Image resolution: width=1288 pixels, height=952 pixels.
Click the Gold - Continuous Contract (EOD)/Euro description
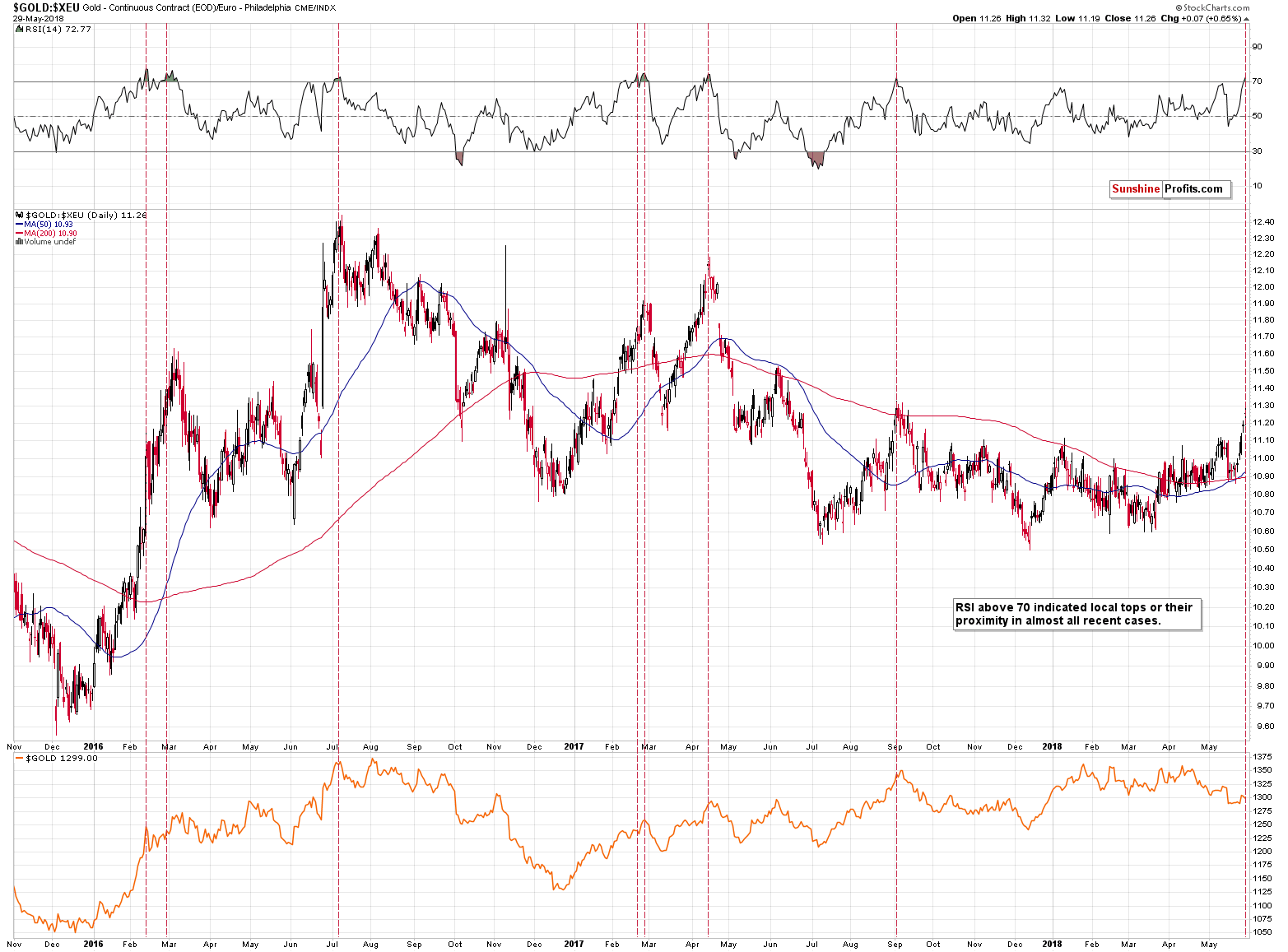pyautogui.click(x=186, y=7)
